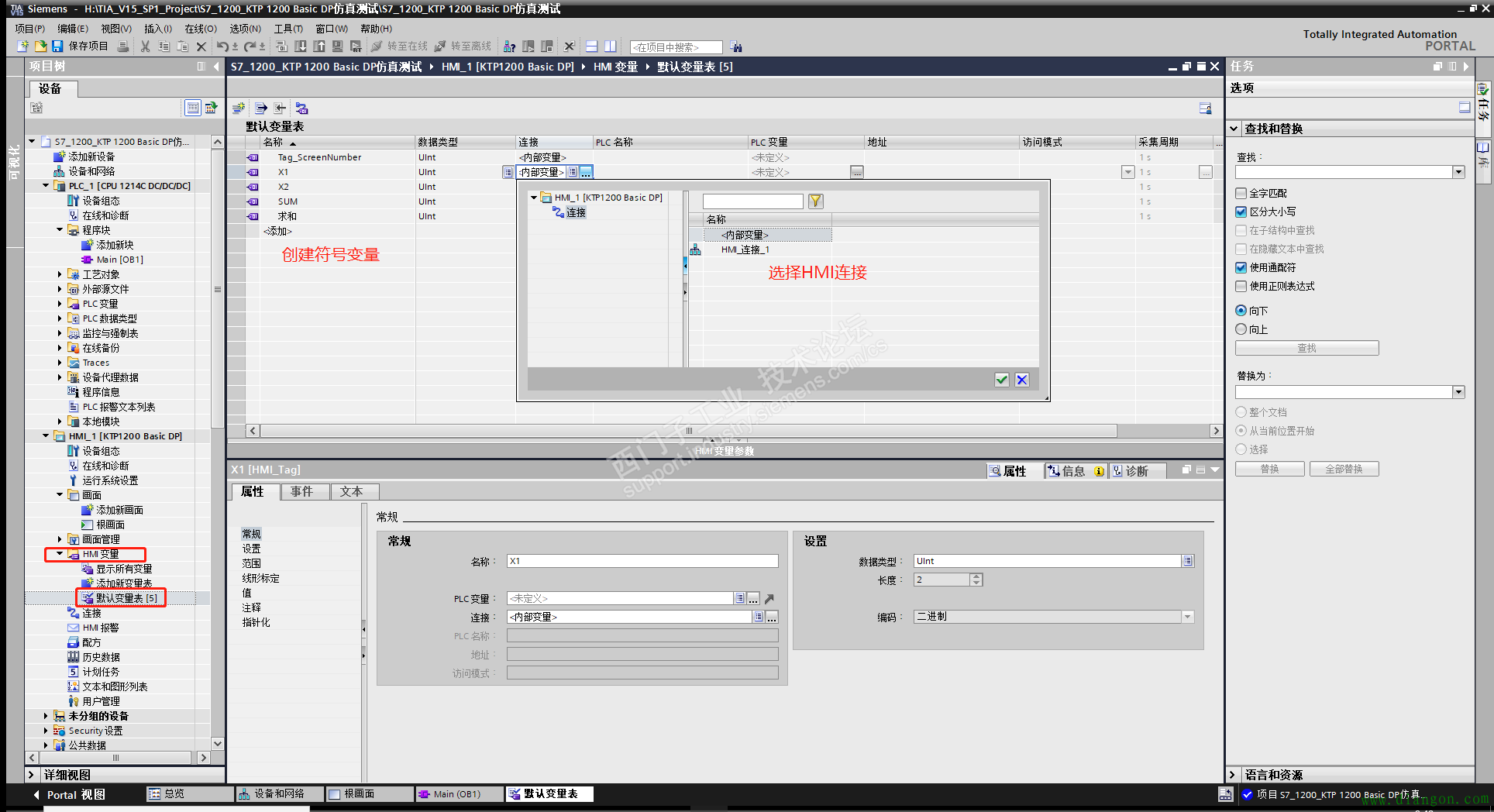This screenshot has width=1494, height=812.
Task: Click the Download to device icon
Action: coord(301,46)
